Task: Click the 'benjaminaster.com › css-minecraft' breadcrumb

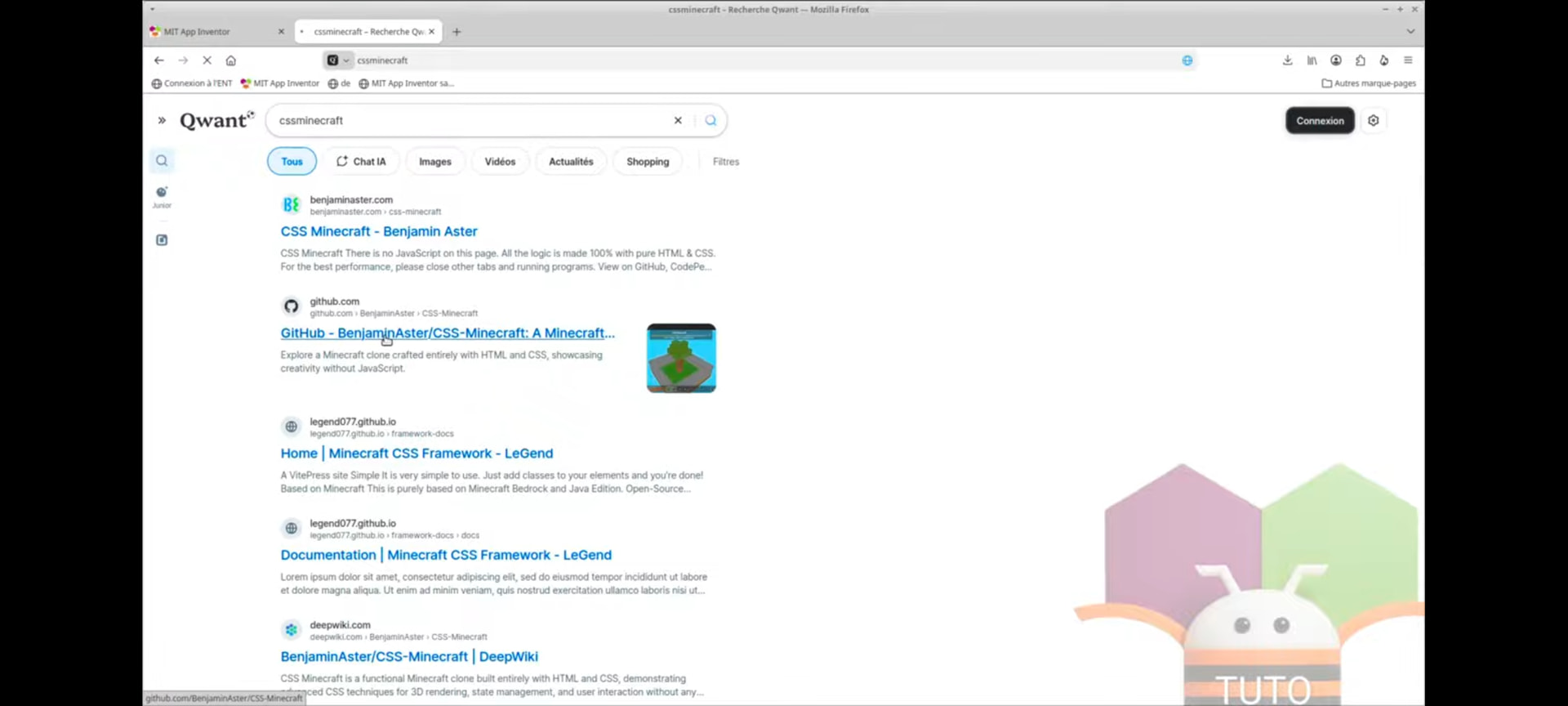Action: pos(375,212)
